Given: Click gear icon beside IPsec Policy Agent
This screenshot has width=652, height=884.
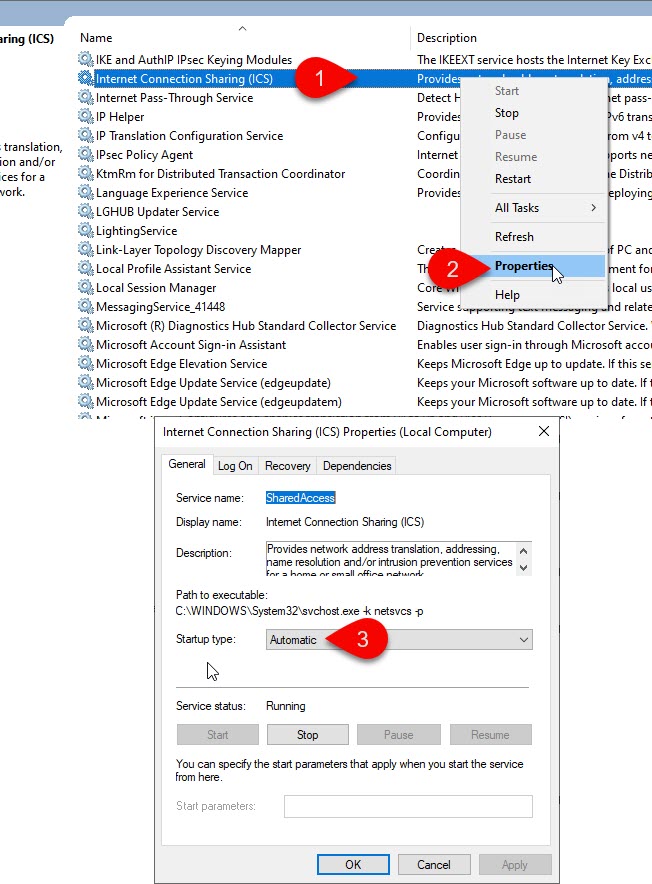Looking at the screenshot, I should tap(86, 154).
